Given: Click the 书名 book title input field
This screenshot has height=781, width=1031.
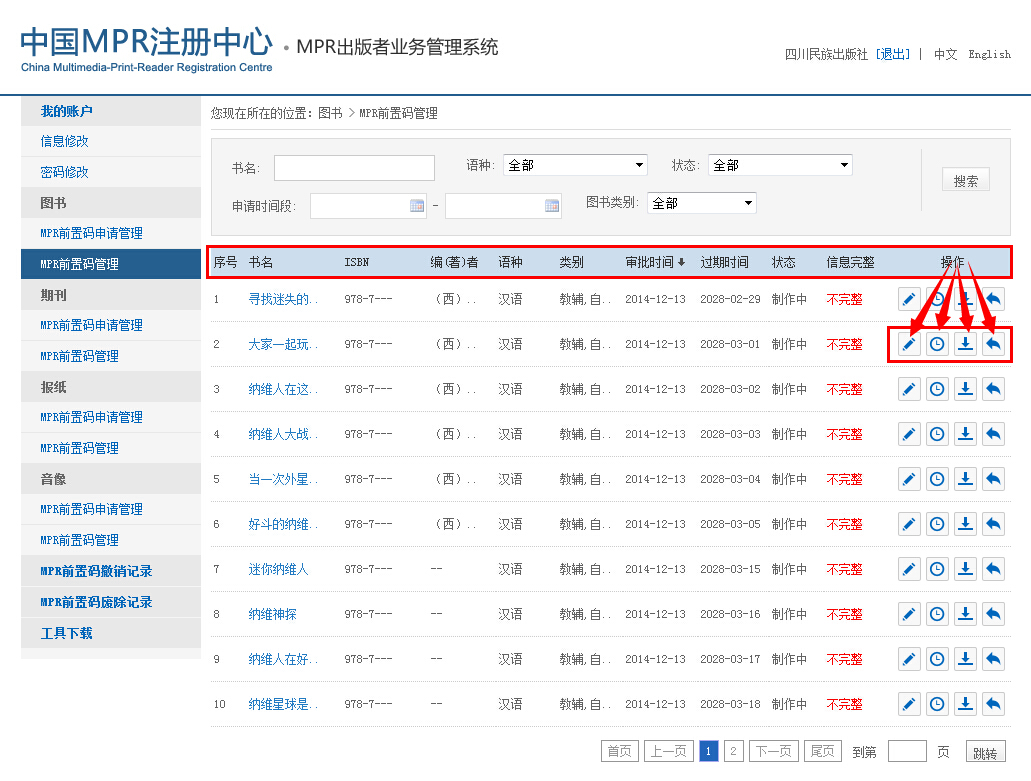Looking at the screenshot, I should (x=354, y=168).
